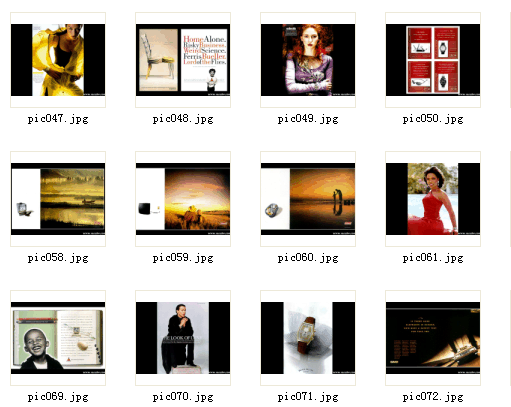The image size is (511, 407).
Task: Select the pic069.jpg file name text
Action: tap(58, 397)
